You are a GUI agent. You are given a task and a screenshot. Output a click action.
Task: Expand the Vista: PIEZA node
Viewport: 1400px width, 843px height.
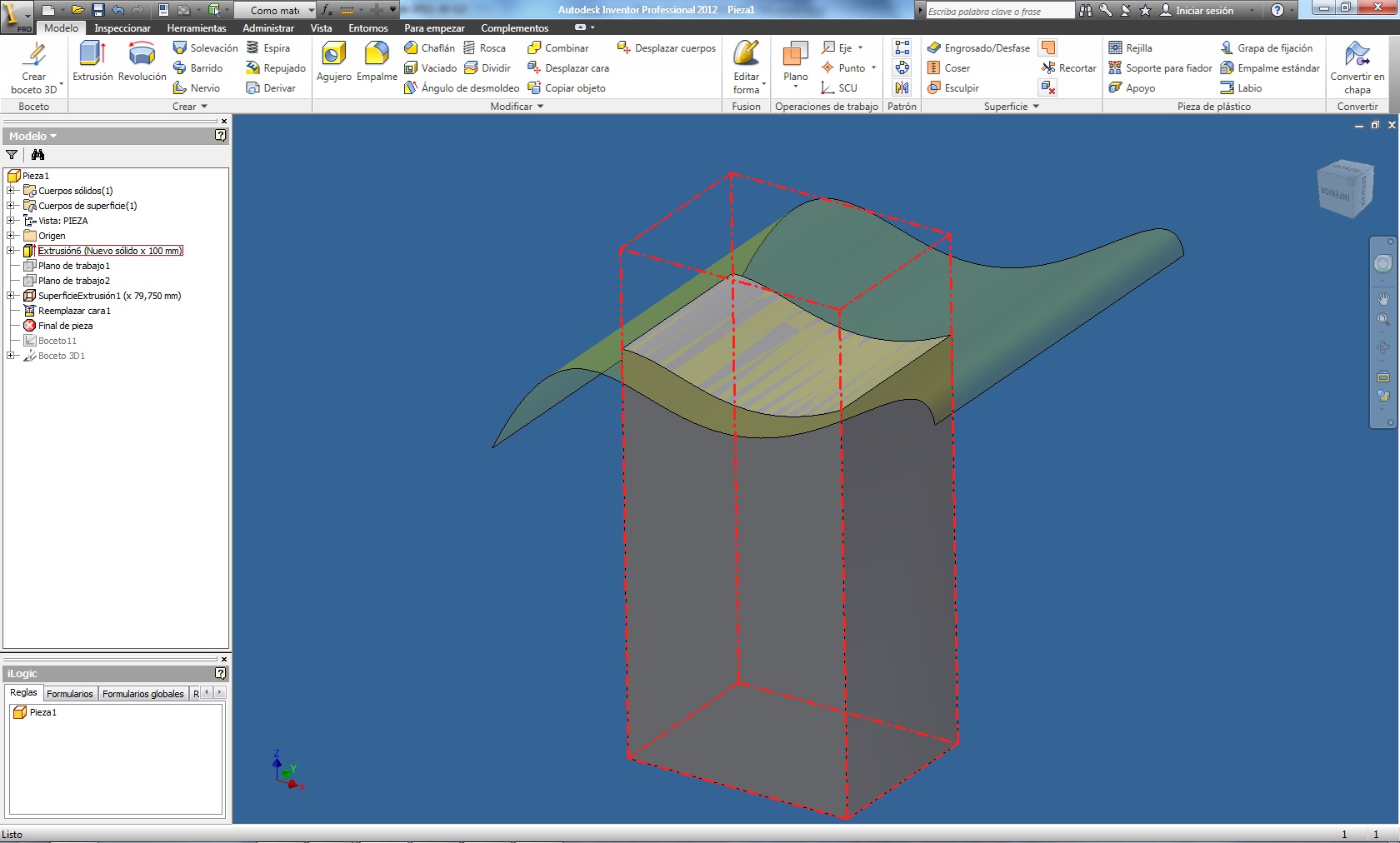[x=11, y=221]
